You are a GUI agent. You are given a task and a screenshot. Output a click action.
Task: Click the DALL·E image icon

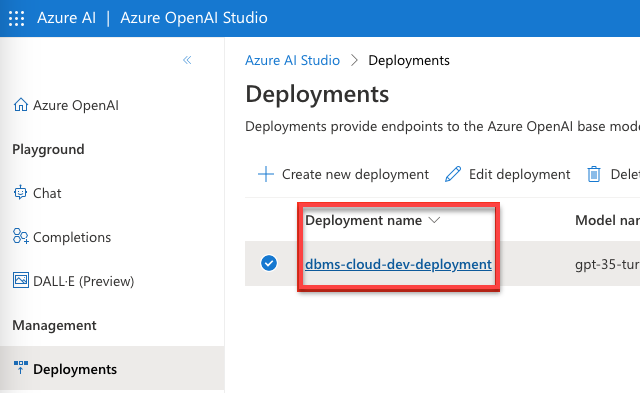[20, 280]
